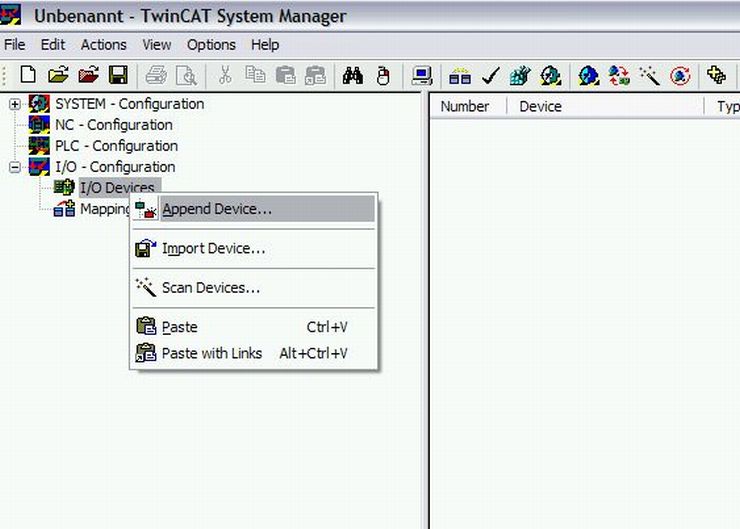Click the New document toolbar icon

point(28,75)
